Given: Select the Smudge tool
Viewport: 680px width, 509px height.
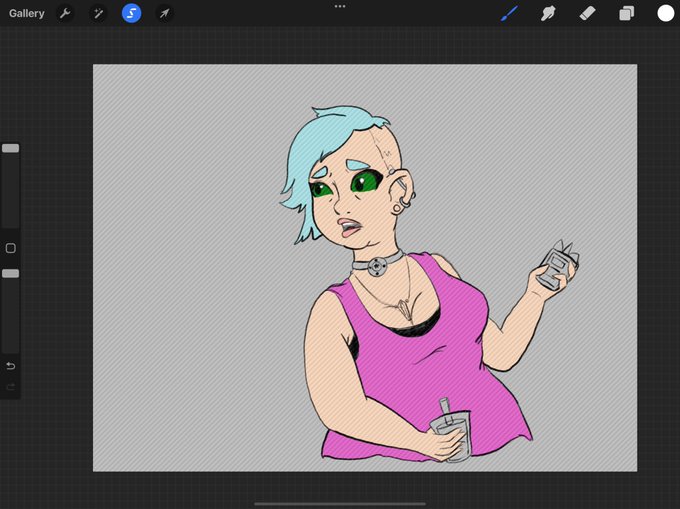Looking at the screenshot, I should (548, 13).
